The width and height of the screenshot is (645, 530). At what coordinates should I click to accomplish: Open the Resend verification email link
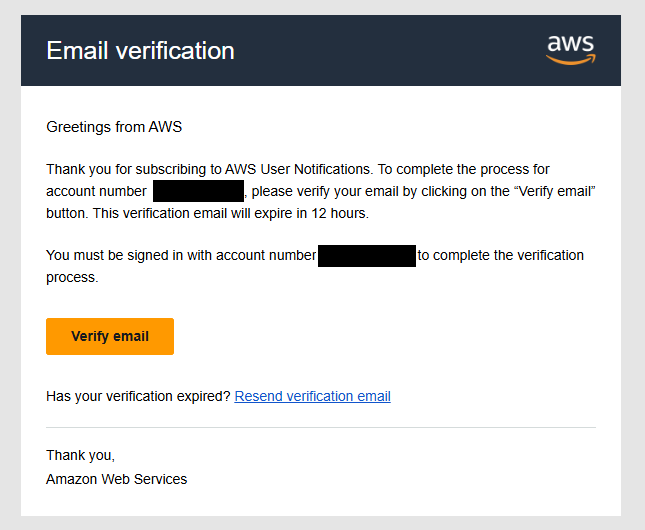click(x=312, y=396)
